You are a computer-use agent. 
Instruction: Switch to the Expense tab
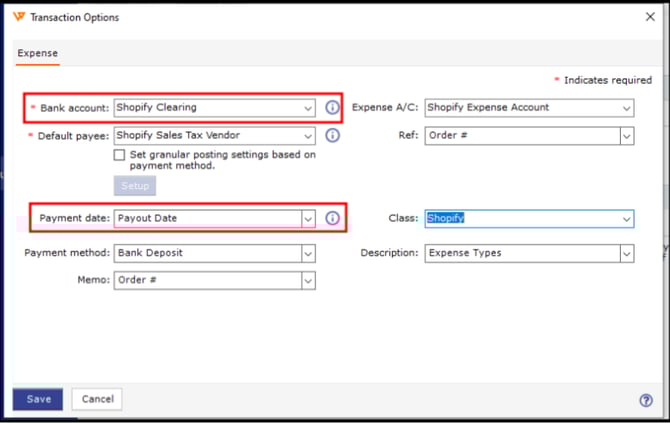coord(38,53)
